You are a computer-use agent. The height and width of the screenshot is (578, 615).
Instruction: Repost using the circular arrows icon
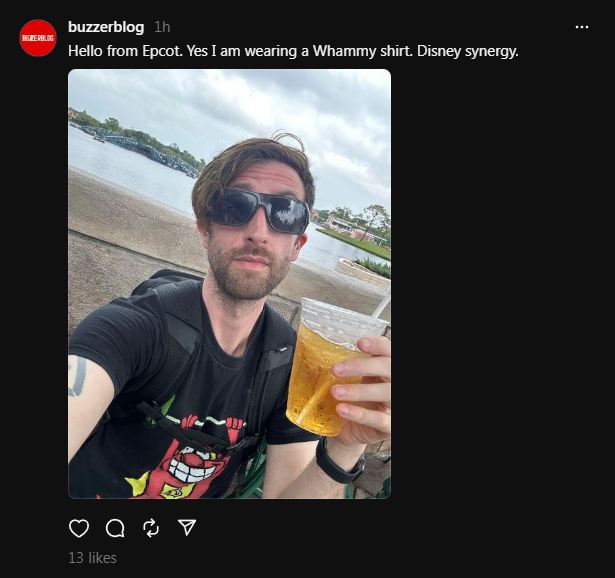(151, 528)
